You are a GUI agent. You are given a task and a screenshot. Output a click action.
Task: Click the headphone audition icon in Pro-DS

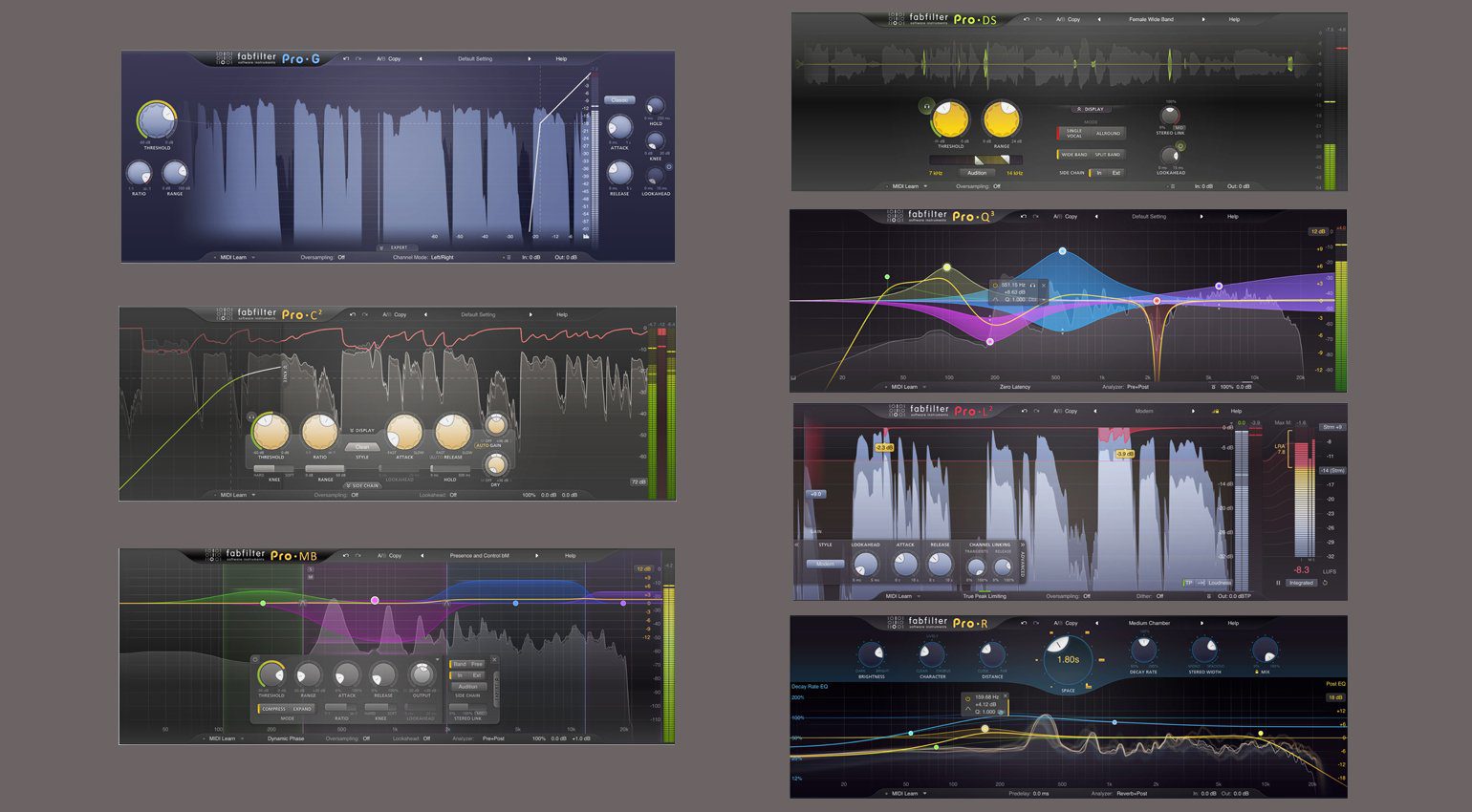(926, 105)
